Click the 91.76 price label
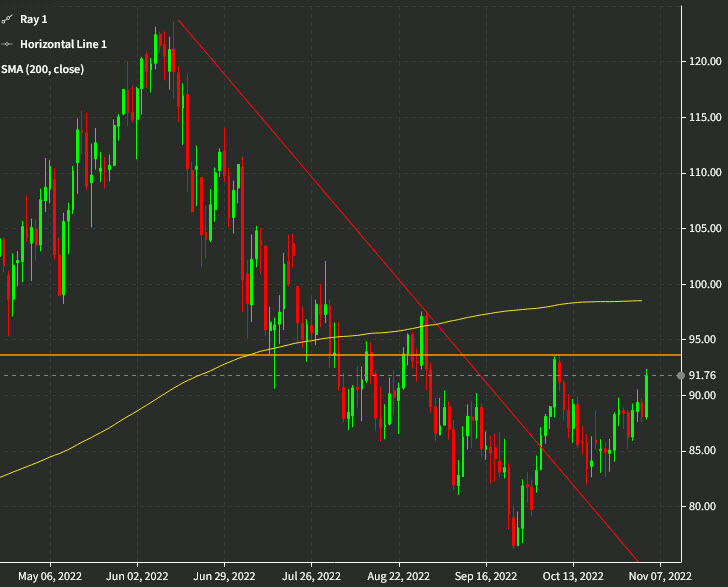 pos(702,375)
